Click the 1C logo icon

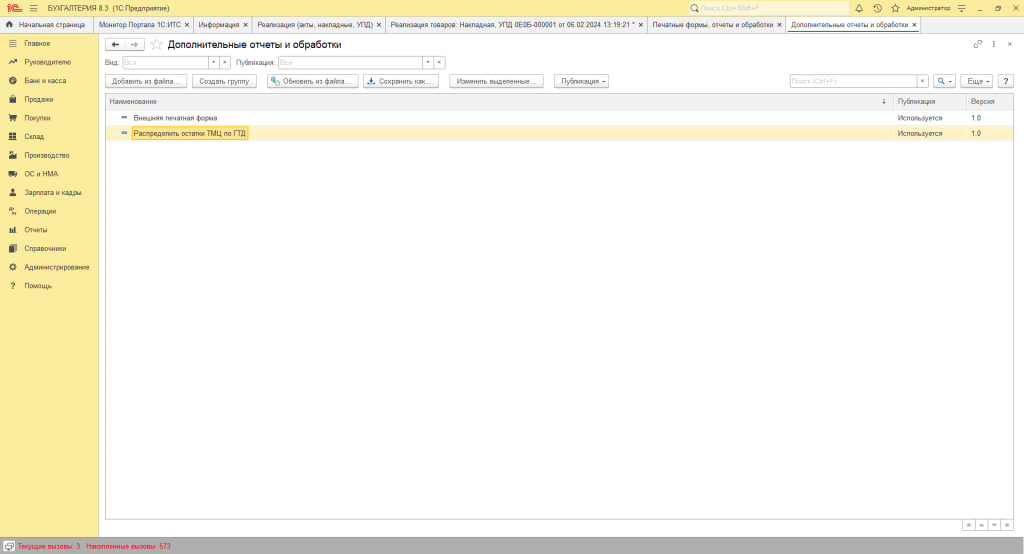(x=14, y=8)
